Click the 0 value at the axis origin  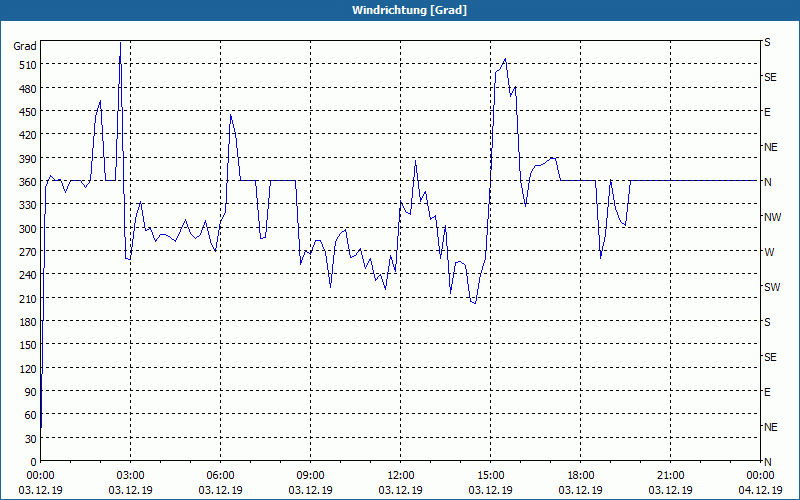[33, 462]
